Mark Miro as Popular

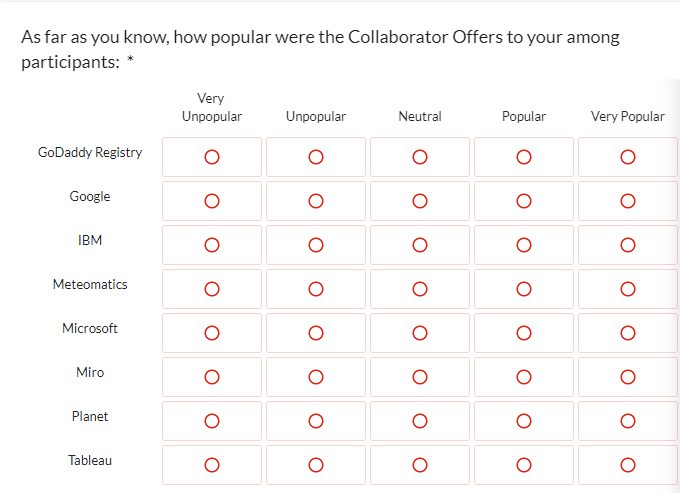(524, 377)
